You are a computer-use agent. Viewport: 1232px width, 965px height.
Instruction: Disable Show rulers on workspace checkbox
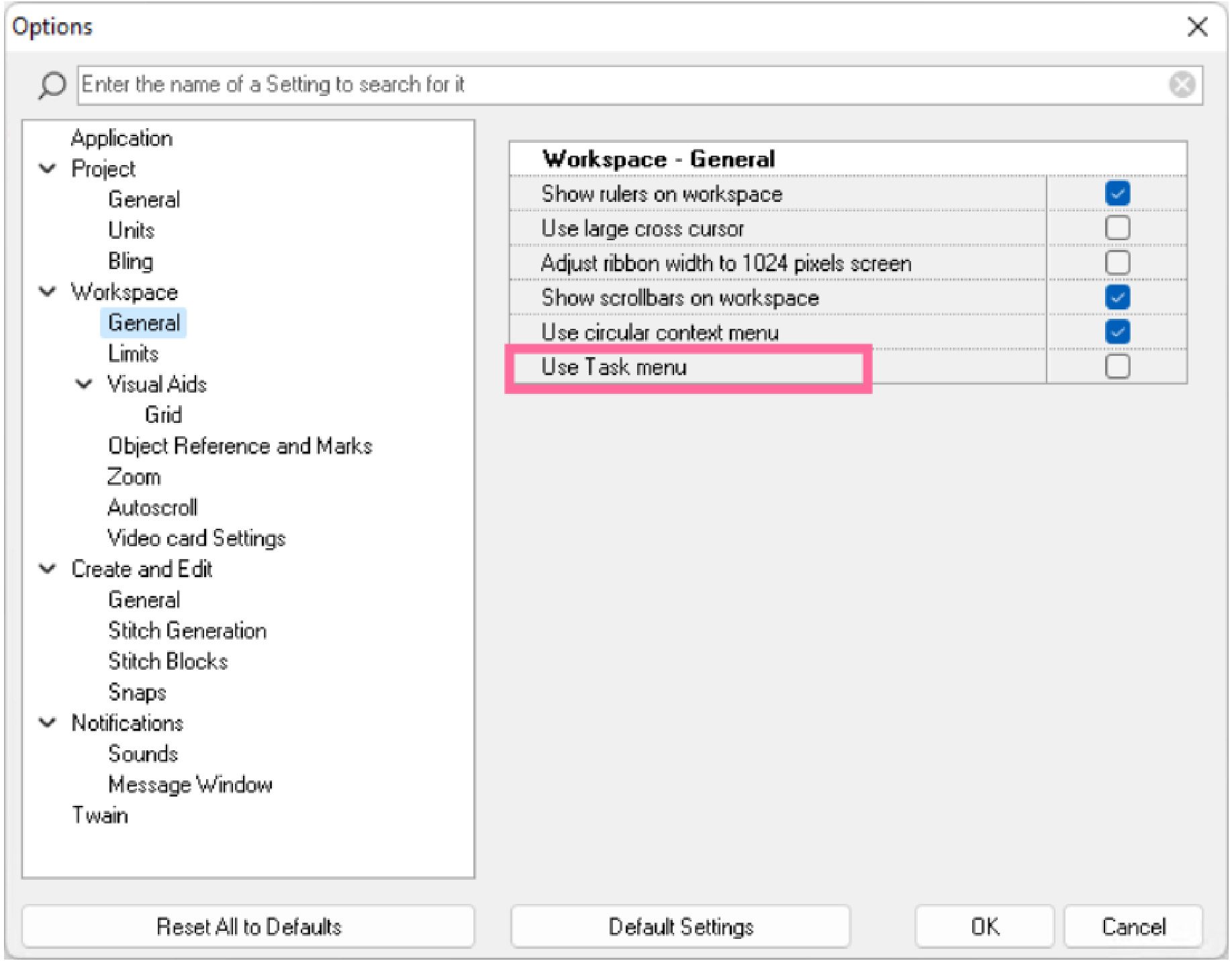(x=1117, y=194)
